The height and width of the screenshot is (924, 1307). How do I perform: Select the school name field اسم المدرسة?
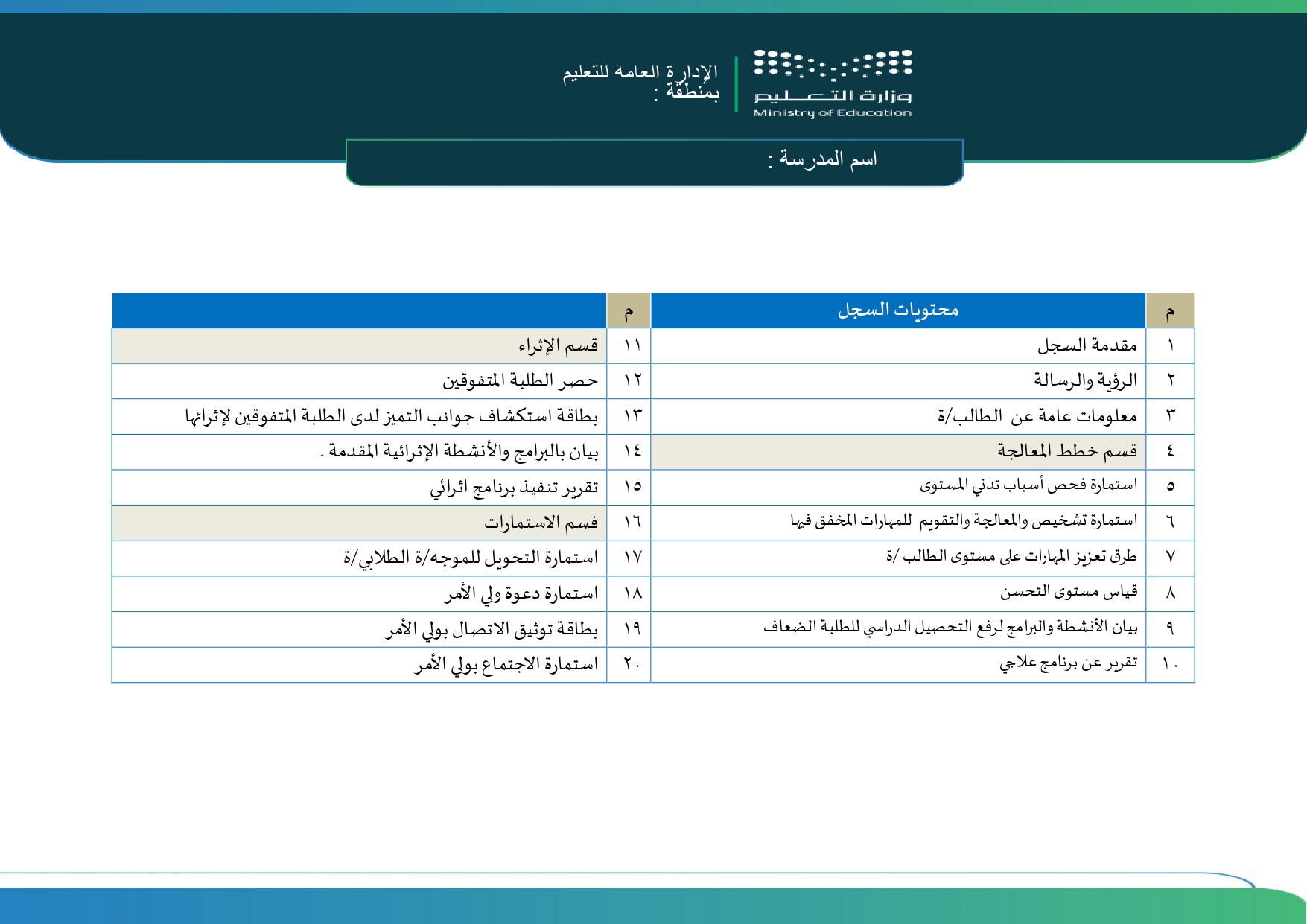tap(655, 162)
